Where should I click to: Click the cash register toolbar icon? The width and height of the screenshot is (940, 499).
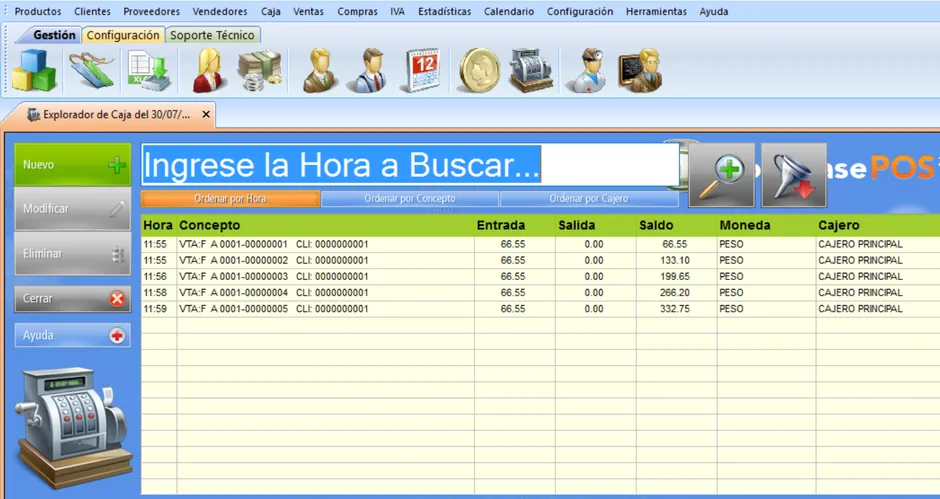click(531, 70)
